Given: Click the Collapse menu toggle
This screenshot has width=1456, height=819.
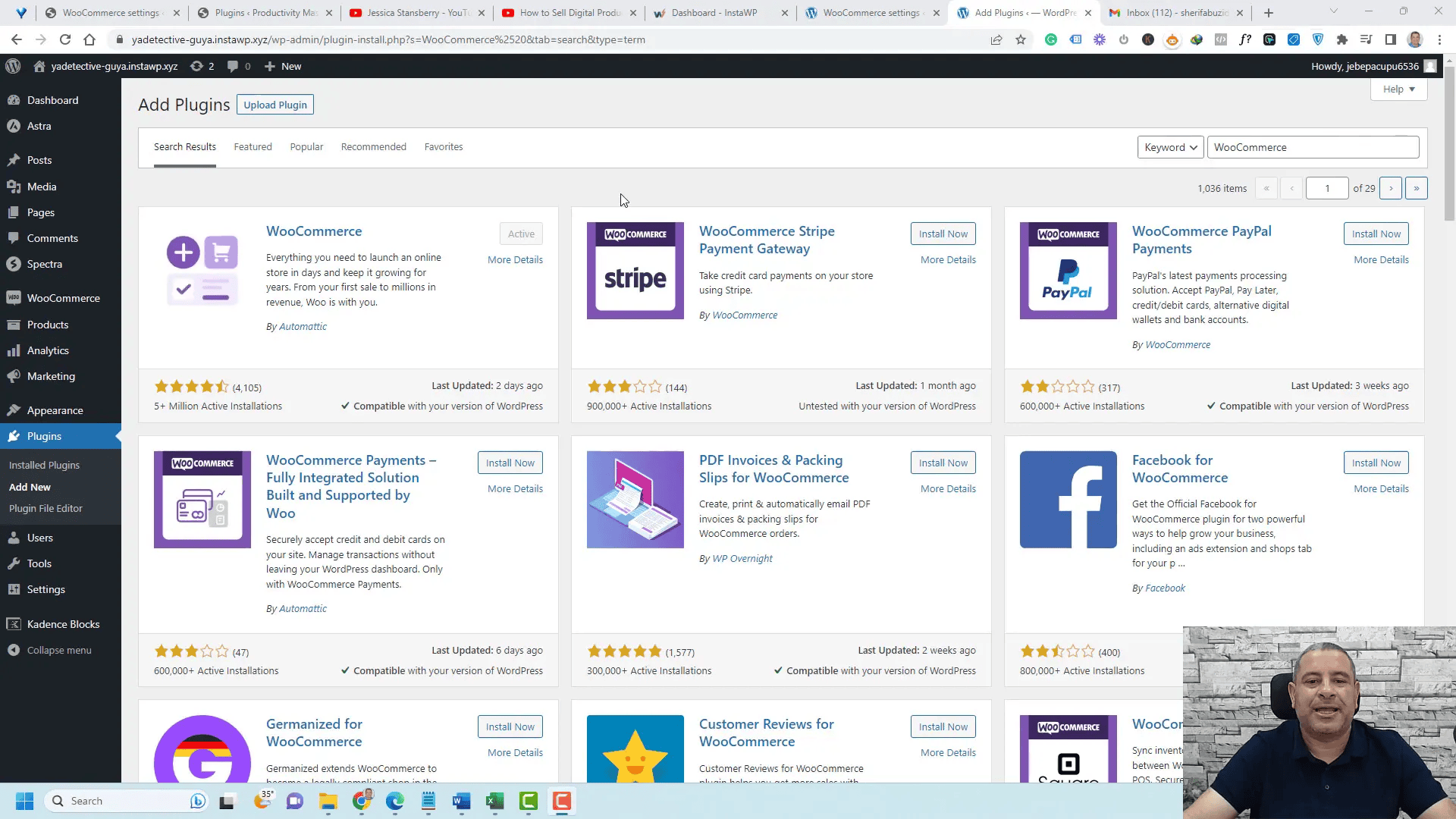Looking at the screenshot, I should point(58,650).
